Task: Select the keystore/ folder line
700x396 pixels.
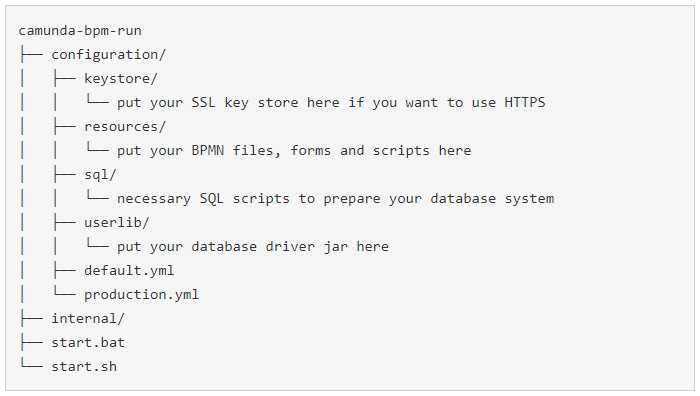Action: (121, 79)
